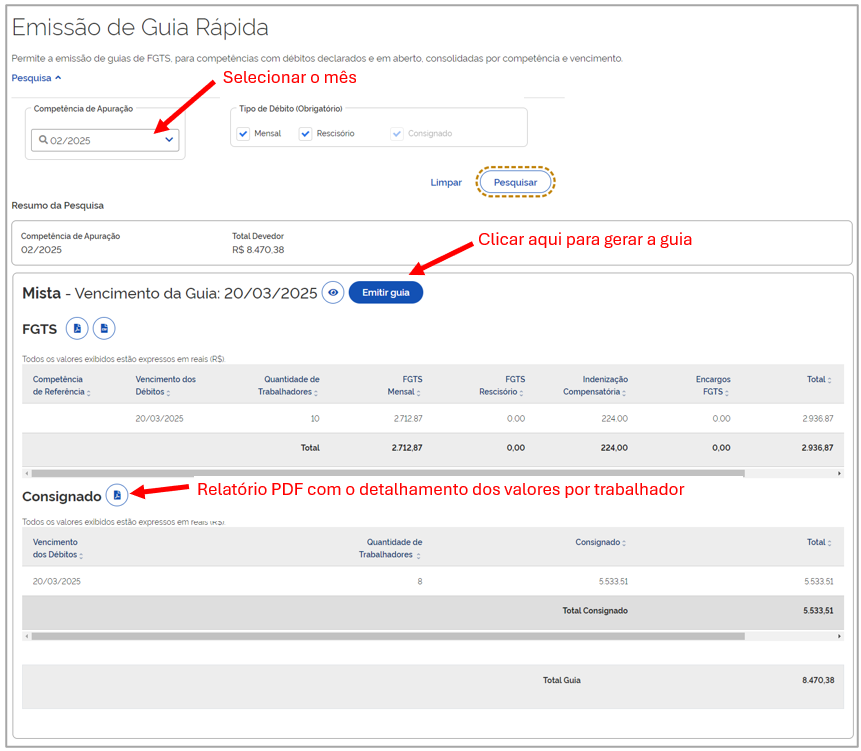Viewport: 861px width, 751px height.
Task: Download the Consignado PDF report icon
Action: [x=117, y=495]
